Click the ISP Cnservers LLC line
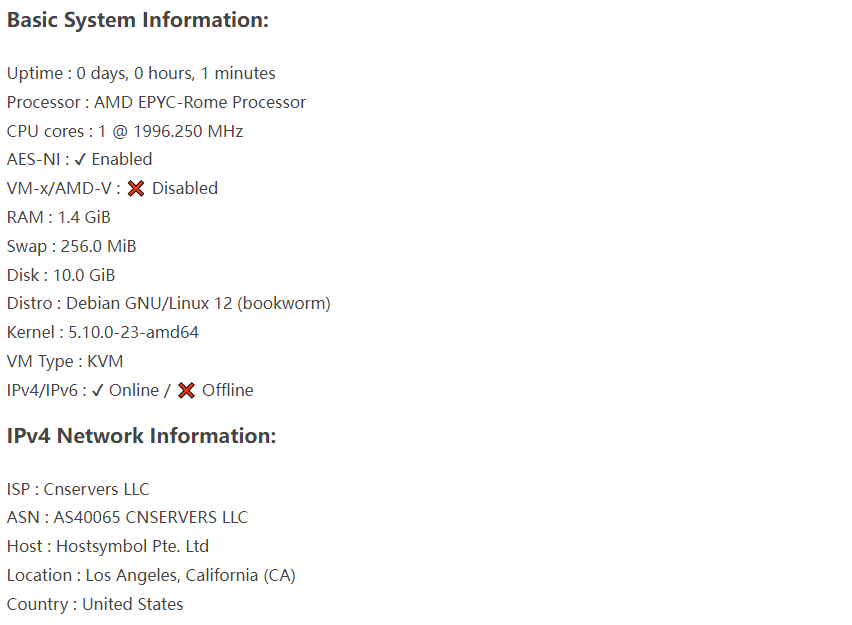Viewport: 852px width, 625px height. coord(78,489)
